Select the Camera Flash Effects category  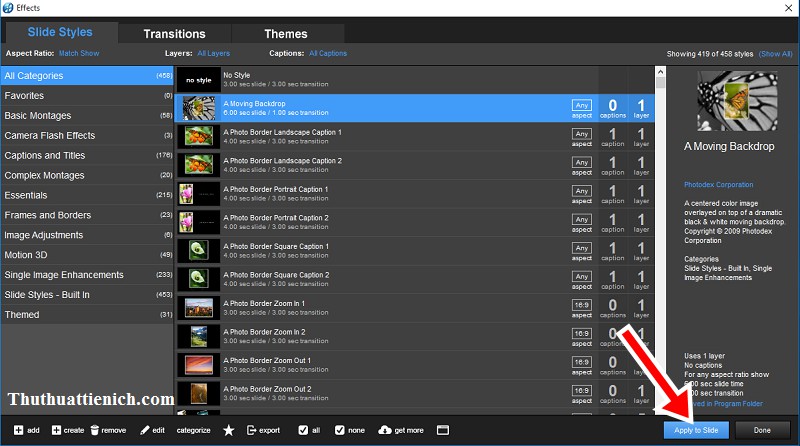coord(50,135)
